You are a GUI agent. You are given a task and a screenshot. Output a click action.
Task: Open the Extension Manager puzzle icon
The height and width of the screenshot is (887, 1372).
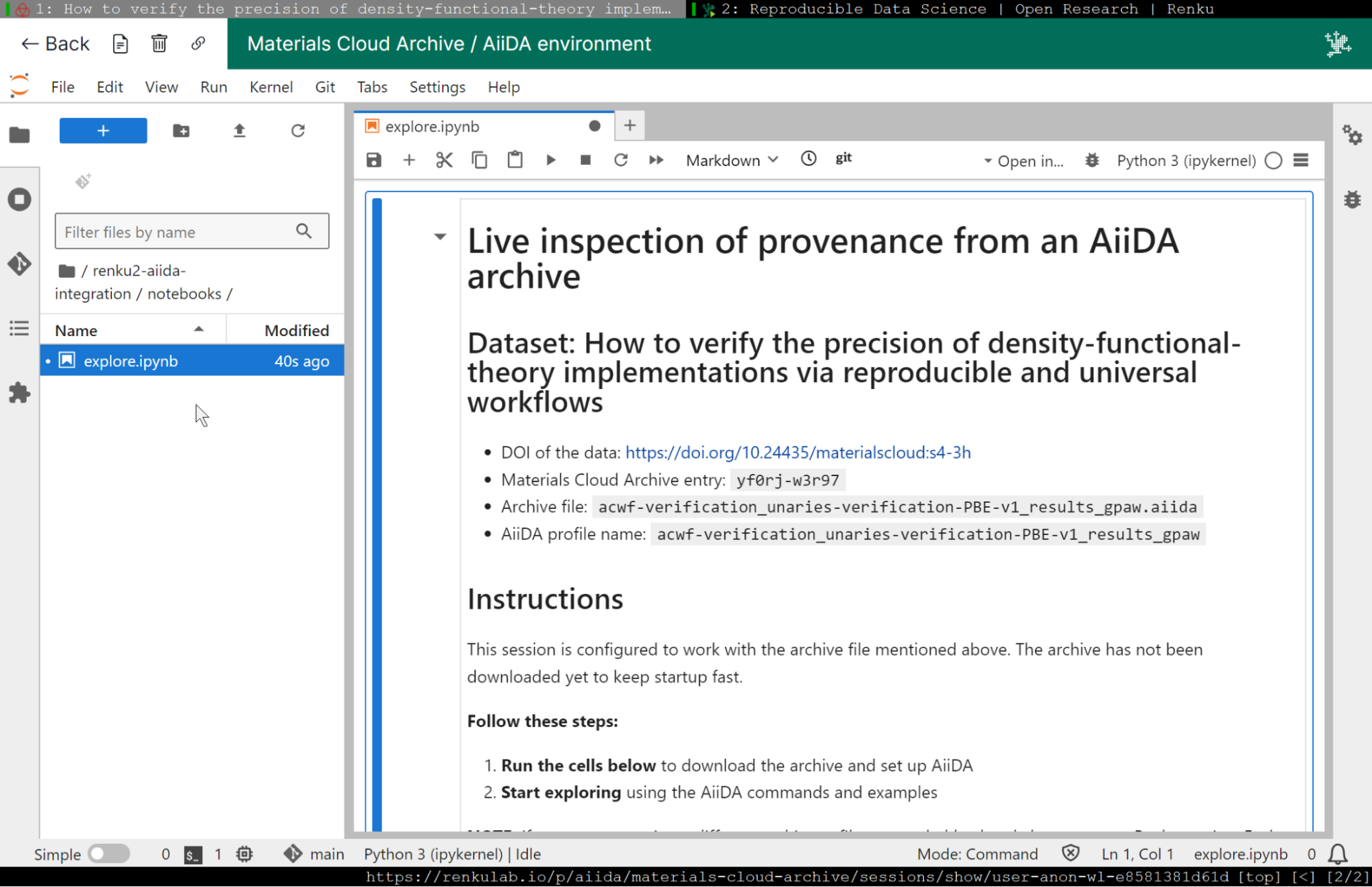19,393
